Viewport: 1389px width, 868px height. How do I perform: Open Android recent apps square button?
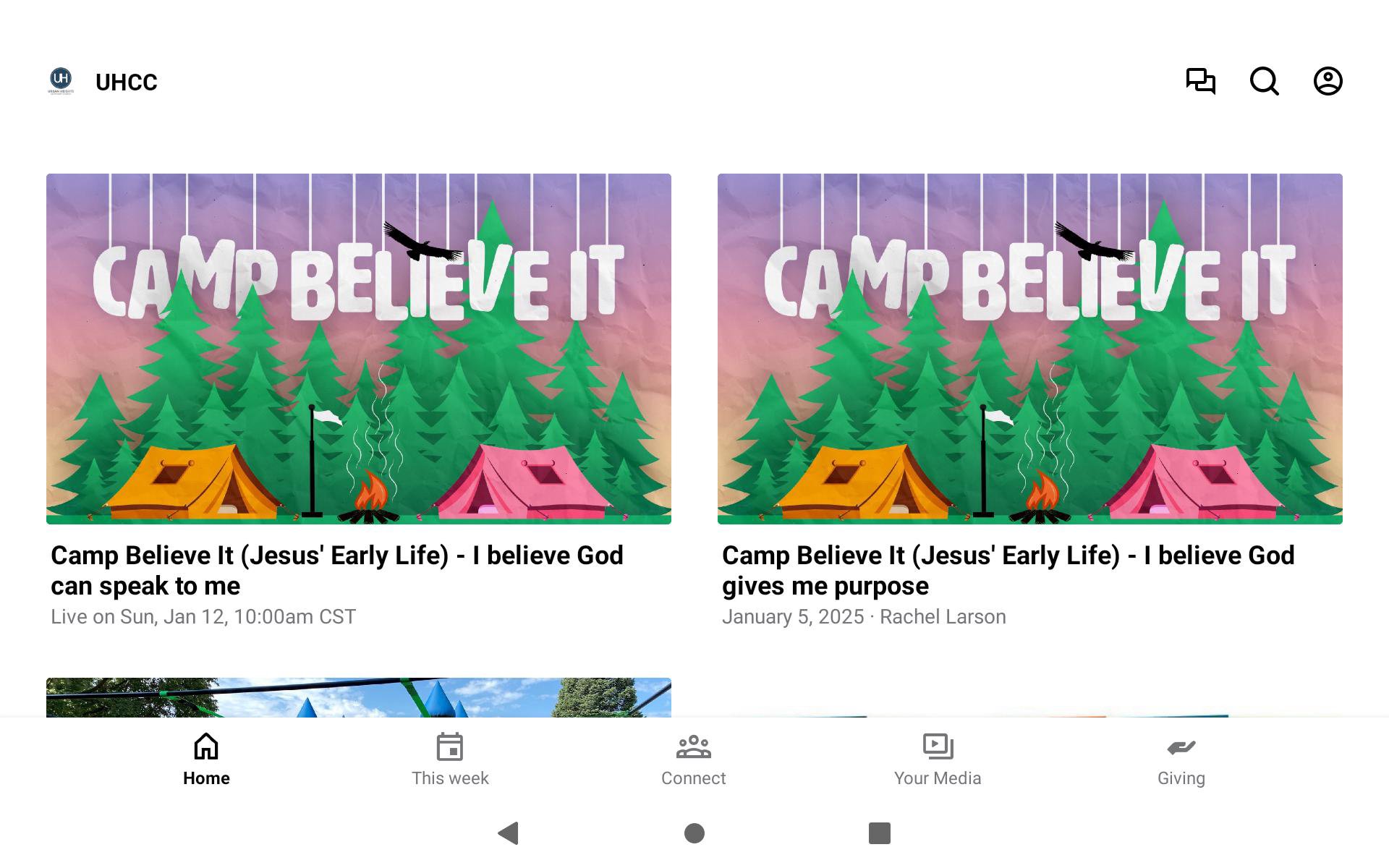point(880,833)
